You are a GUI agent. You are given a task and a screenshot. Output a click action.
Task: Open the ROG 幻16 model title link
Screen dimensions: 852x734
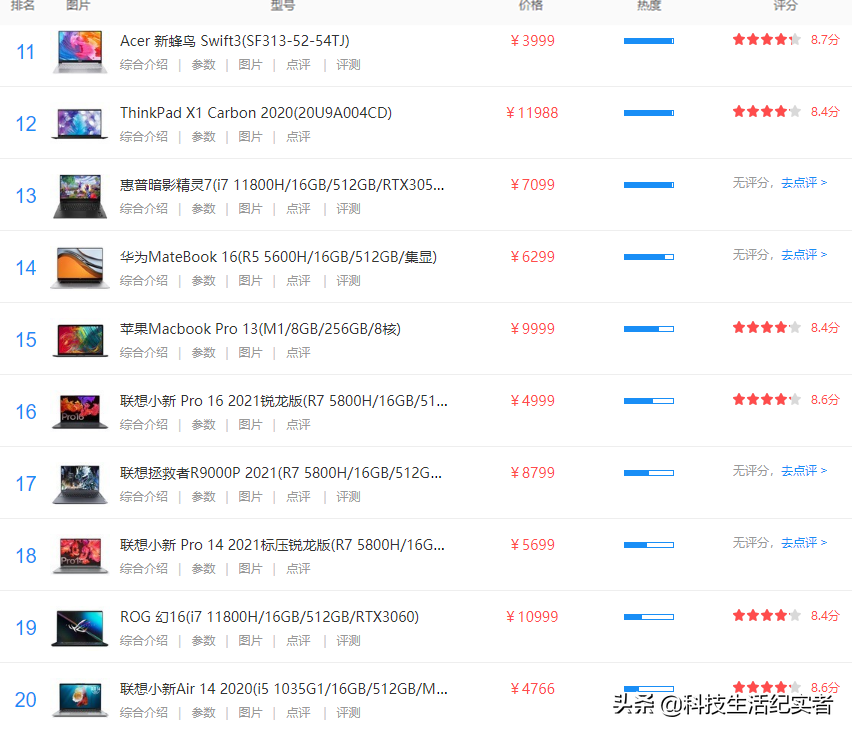click(270, 617)
